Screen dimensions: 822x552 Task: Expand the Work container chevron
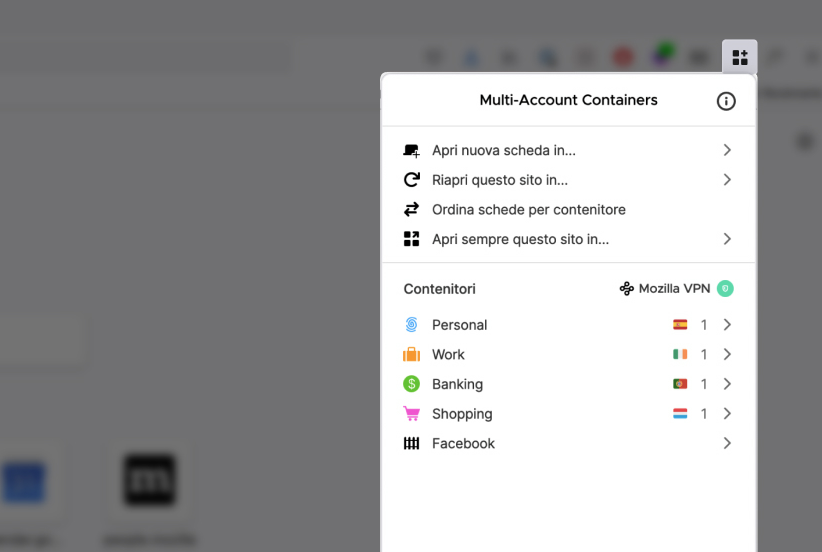727,354
